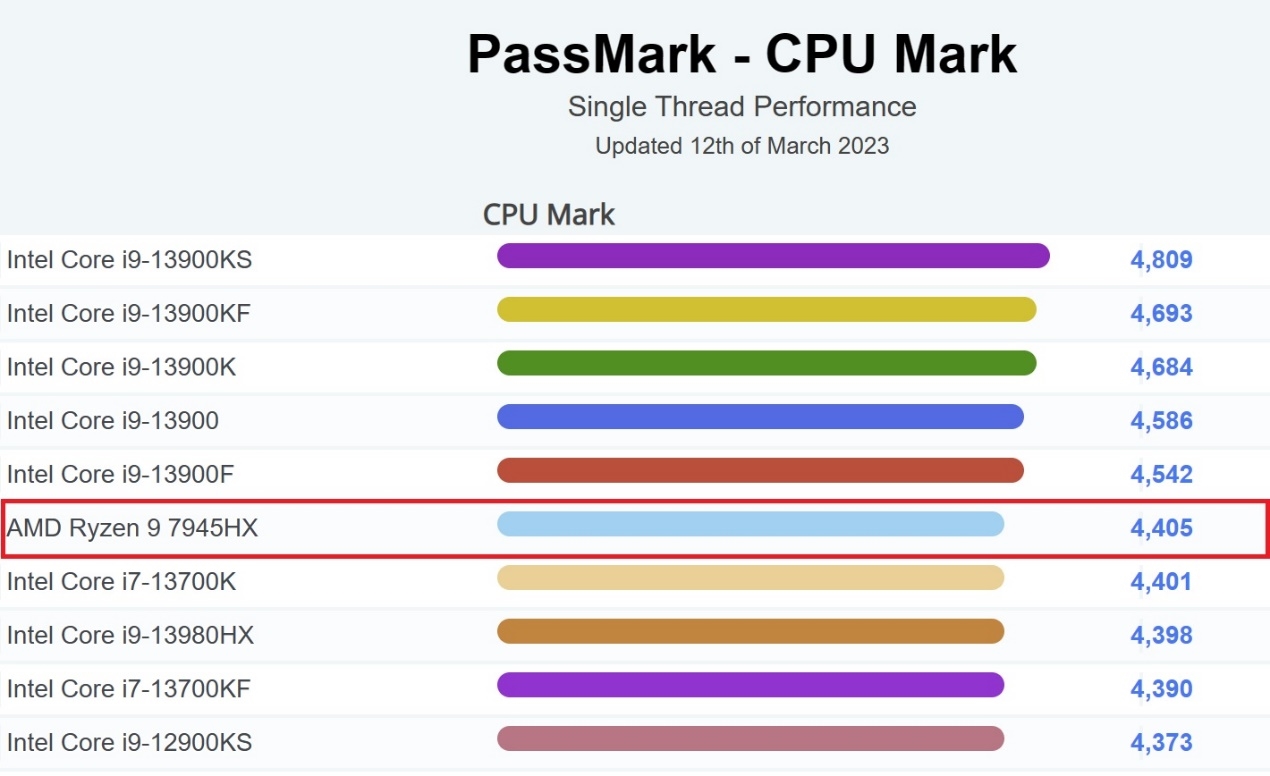Open the Intel Core i9-13900KS link
The image size is (1270, 776).
(129, 260)
